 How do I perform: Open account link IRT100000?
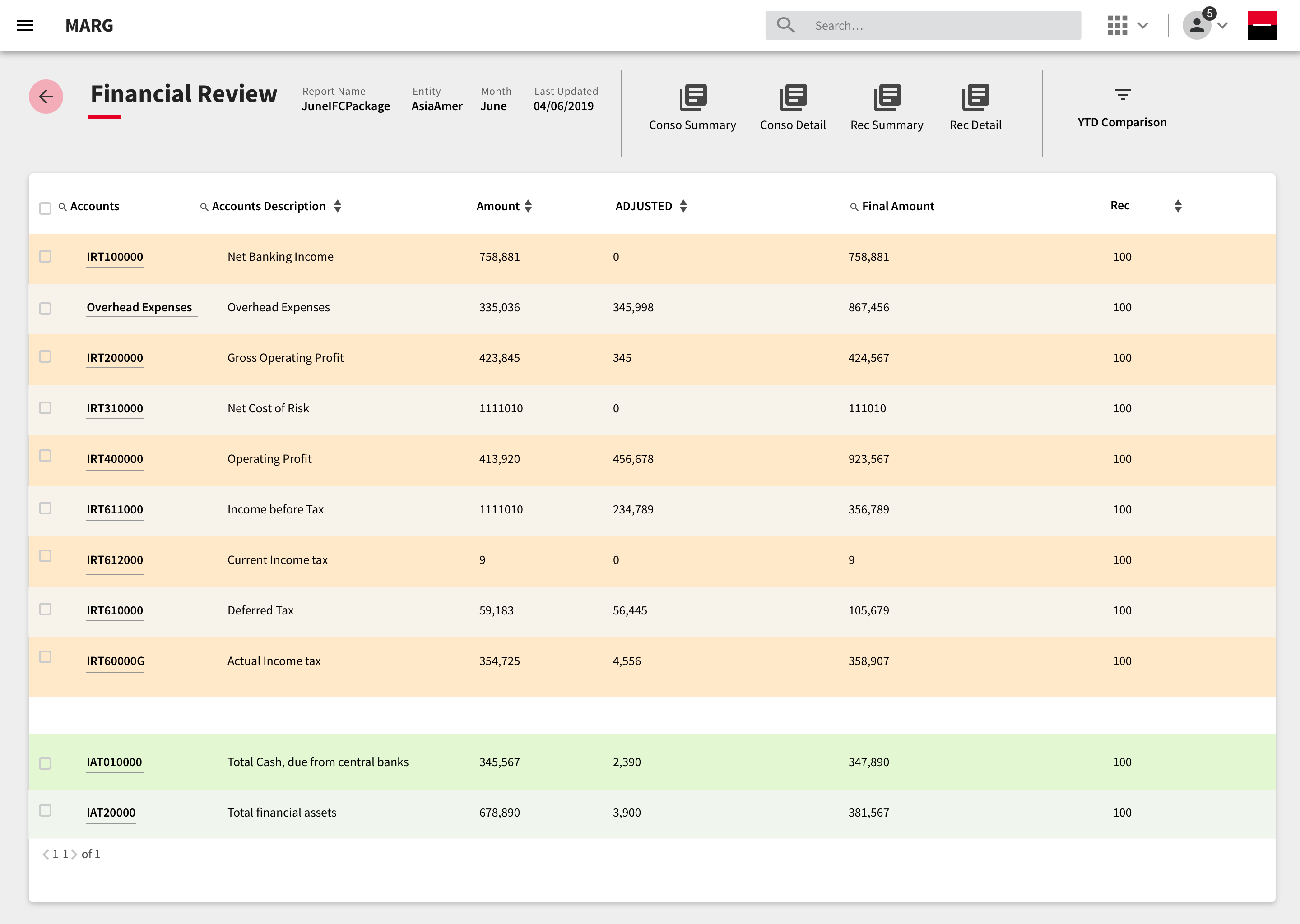115,257
